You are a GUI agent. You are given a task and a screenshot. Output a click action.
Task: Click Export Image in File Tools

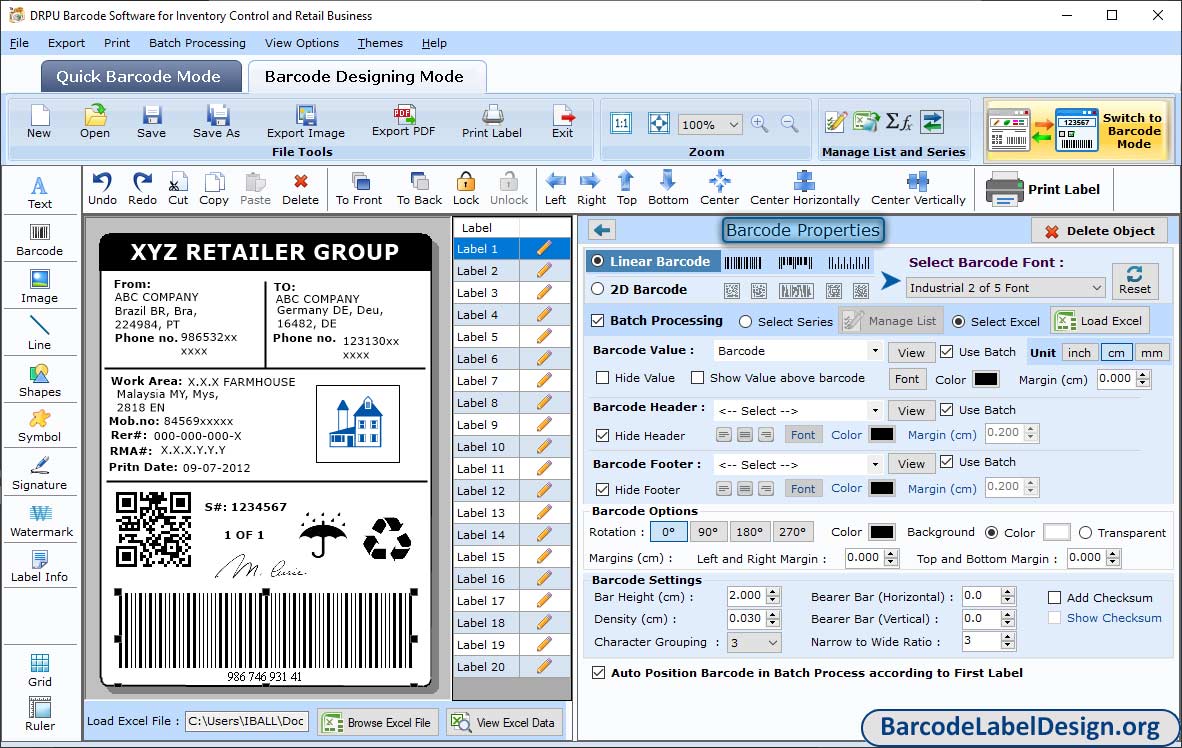305,122
